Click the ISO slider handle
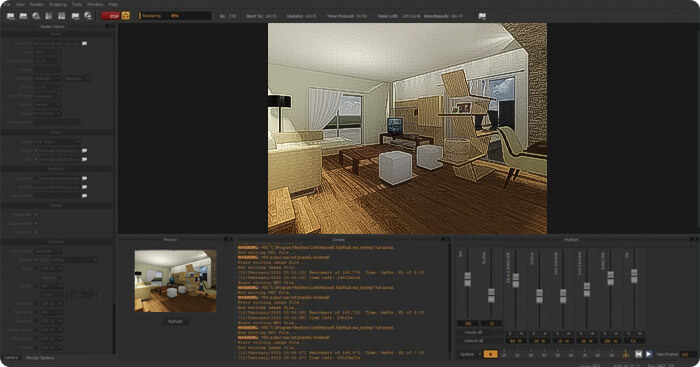Viewport: 700px width, 367px height. click(x=467, y=279)
